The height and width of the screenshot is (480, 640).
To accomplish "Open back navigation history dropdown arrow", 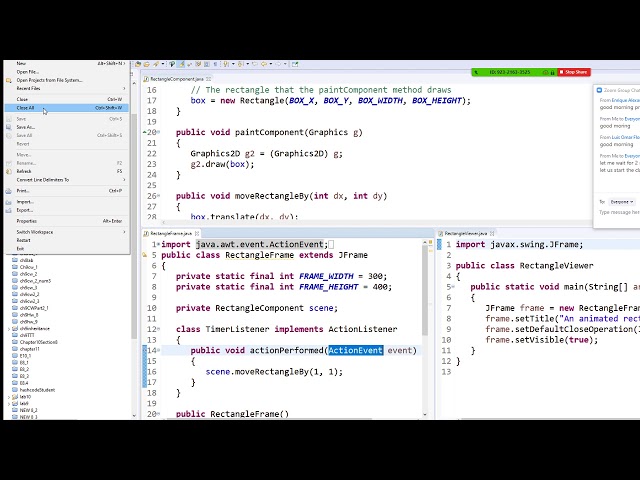I will [270, 64].
